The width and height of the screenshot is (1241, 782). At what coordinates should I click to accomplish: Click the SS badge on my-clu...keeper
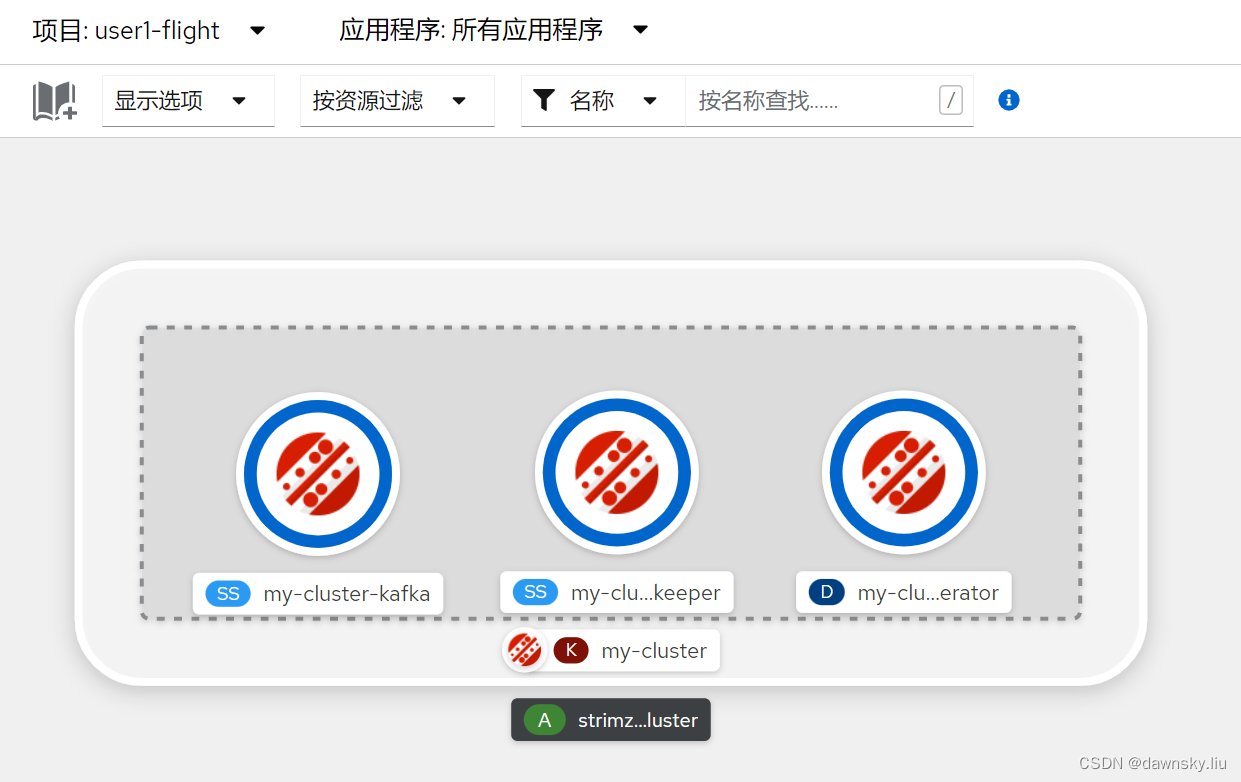[536, 592]
